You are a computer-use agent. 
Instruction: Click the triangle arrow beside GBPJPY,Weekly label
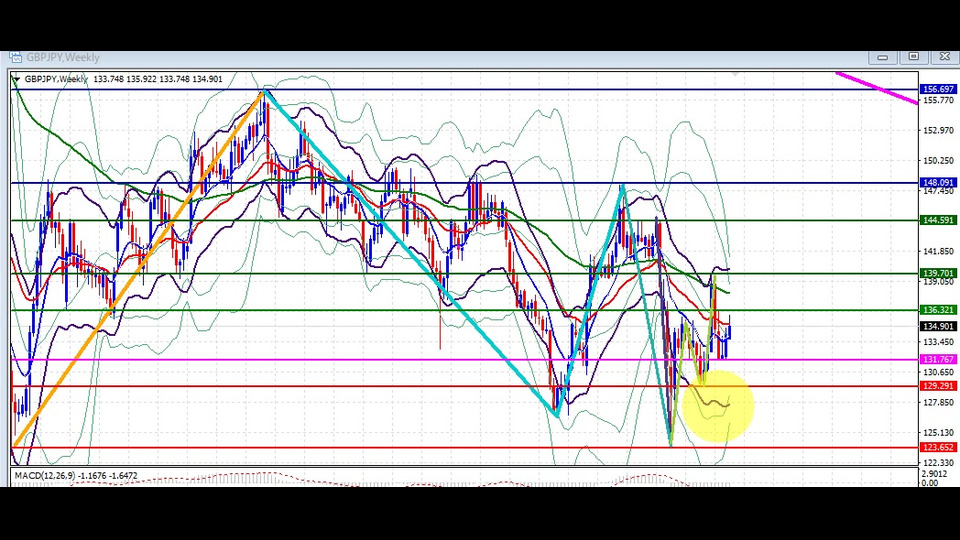pos(17,79)
